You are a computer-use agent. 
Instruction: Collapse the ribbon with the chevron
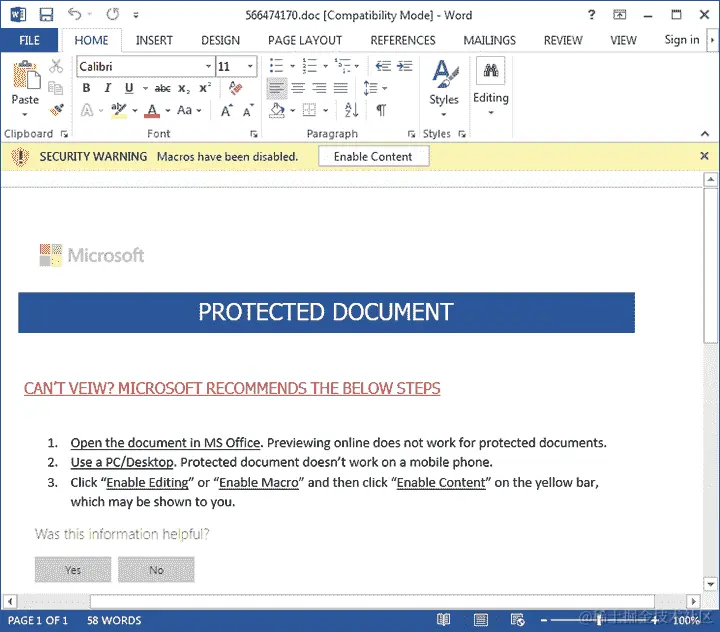click(704, 134)
